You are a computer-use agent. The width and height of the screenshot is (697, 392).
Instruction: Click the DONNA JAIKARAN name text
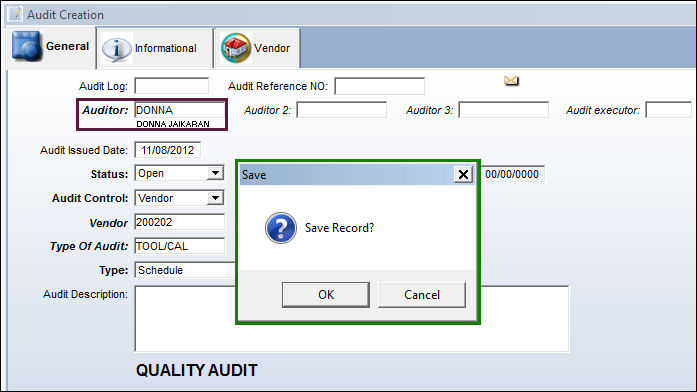[172, 124]
